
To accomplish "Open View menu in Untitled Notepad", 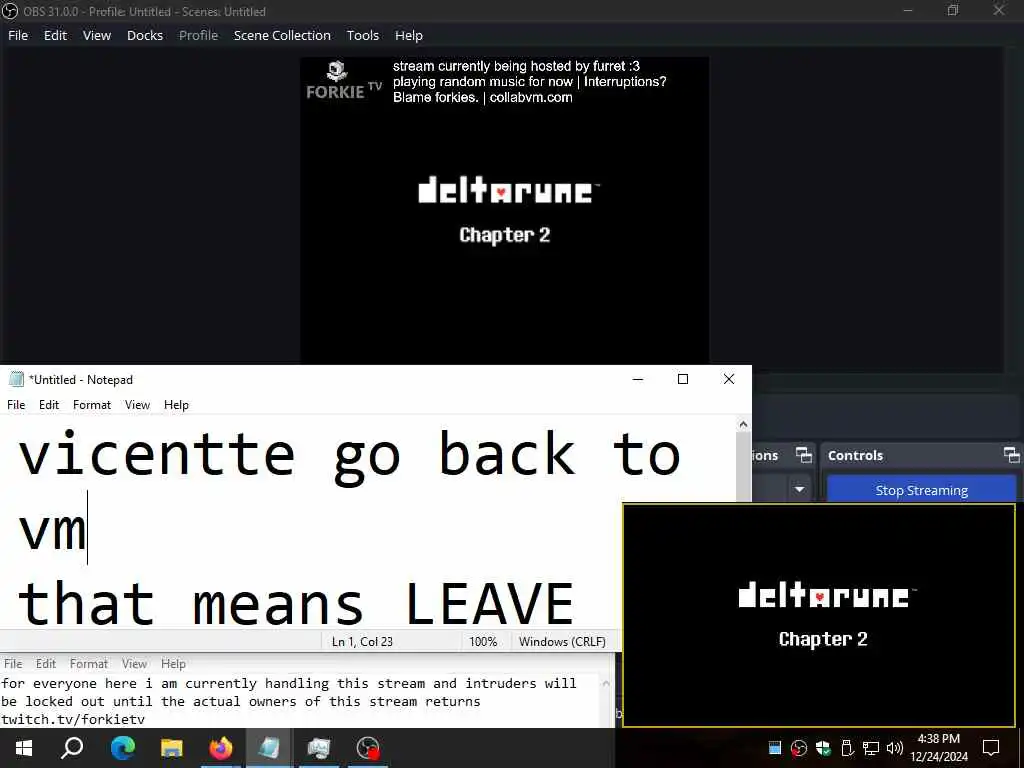I will point(137,405).
